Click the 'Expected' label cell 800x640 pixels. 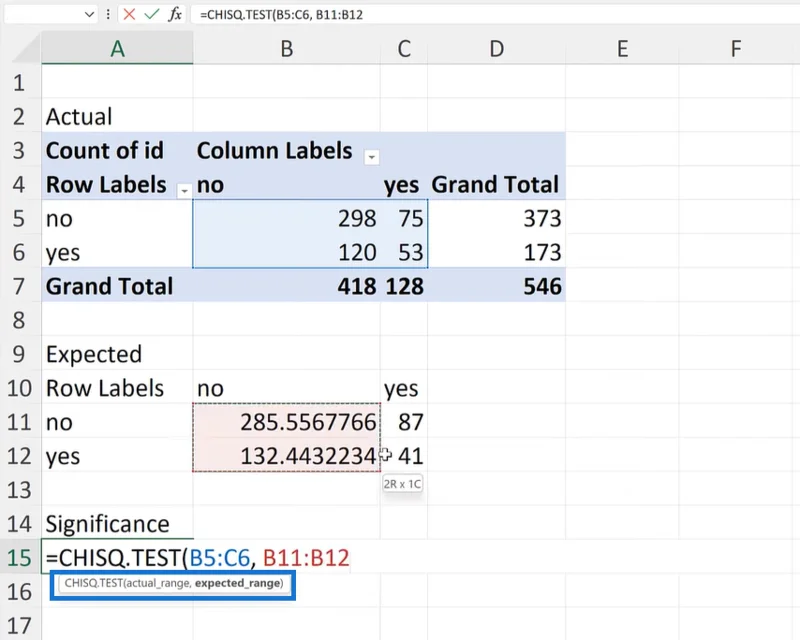coord(117,354)
